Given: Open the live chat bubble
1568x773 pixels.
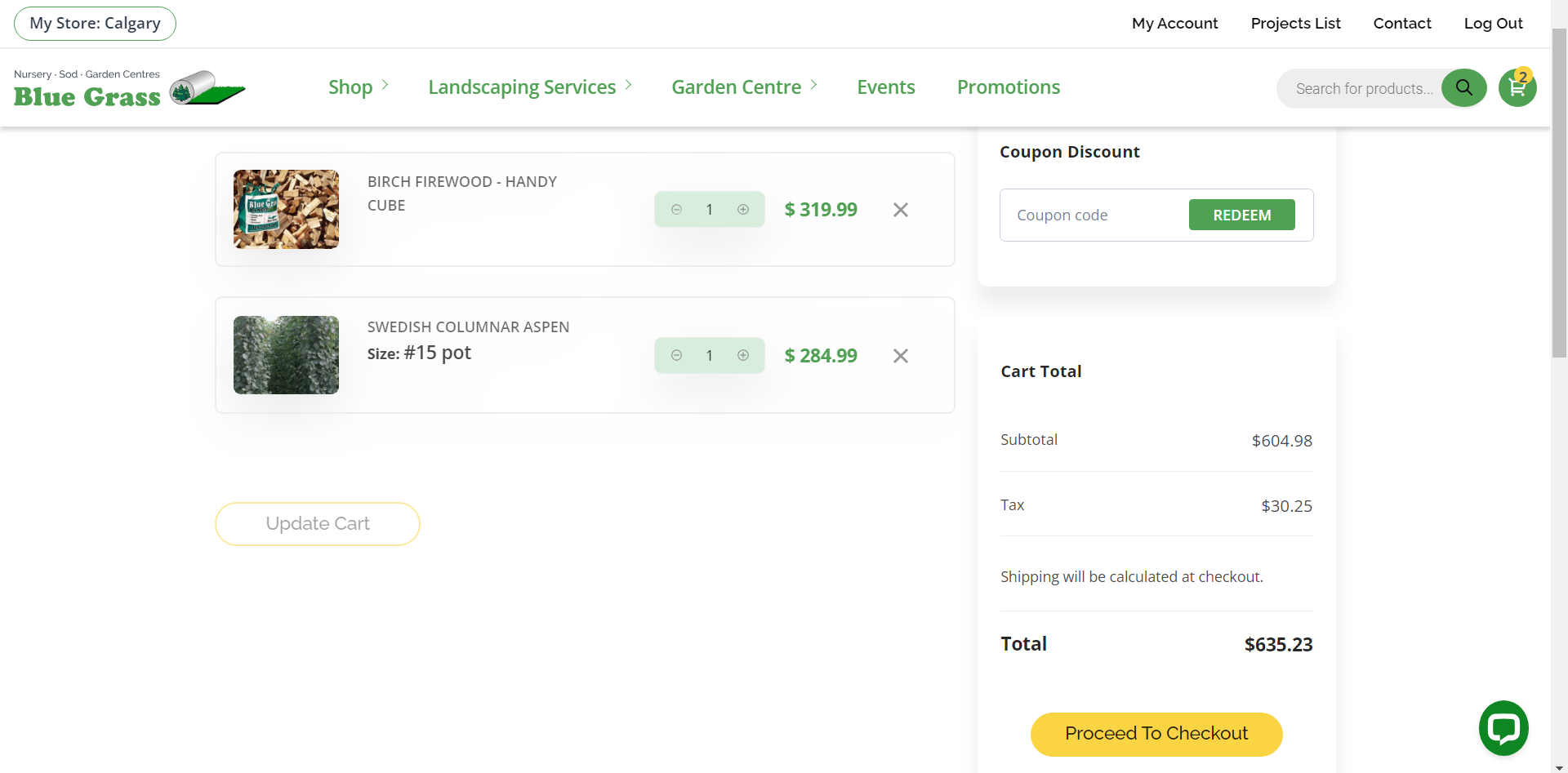Looking at the screenshot, I should pyautogui.click(x=1503, y=727).
